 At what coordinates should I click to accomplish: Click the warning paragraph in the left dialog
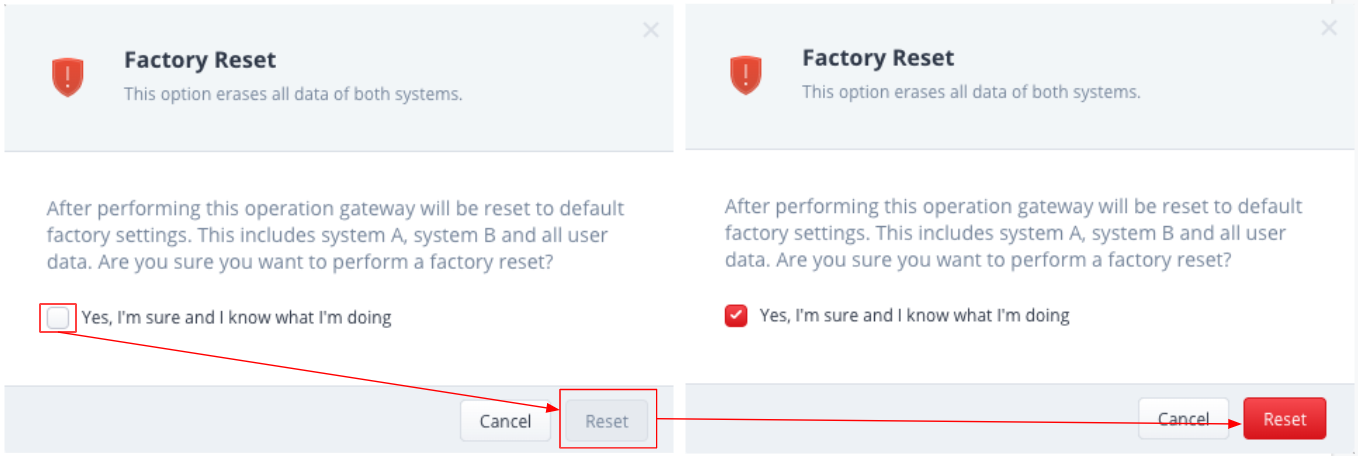tap(335, 236)
